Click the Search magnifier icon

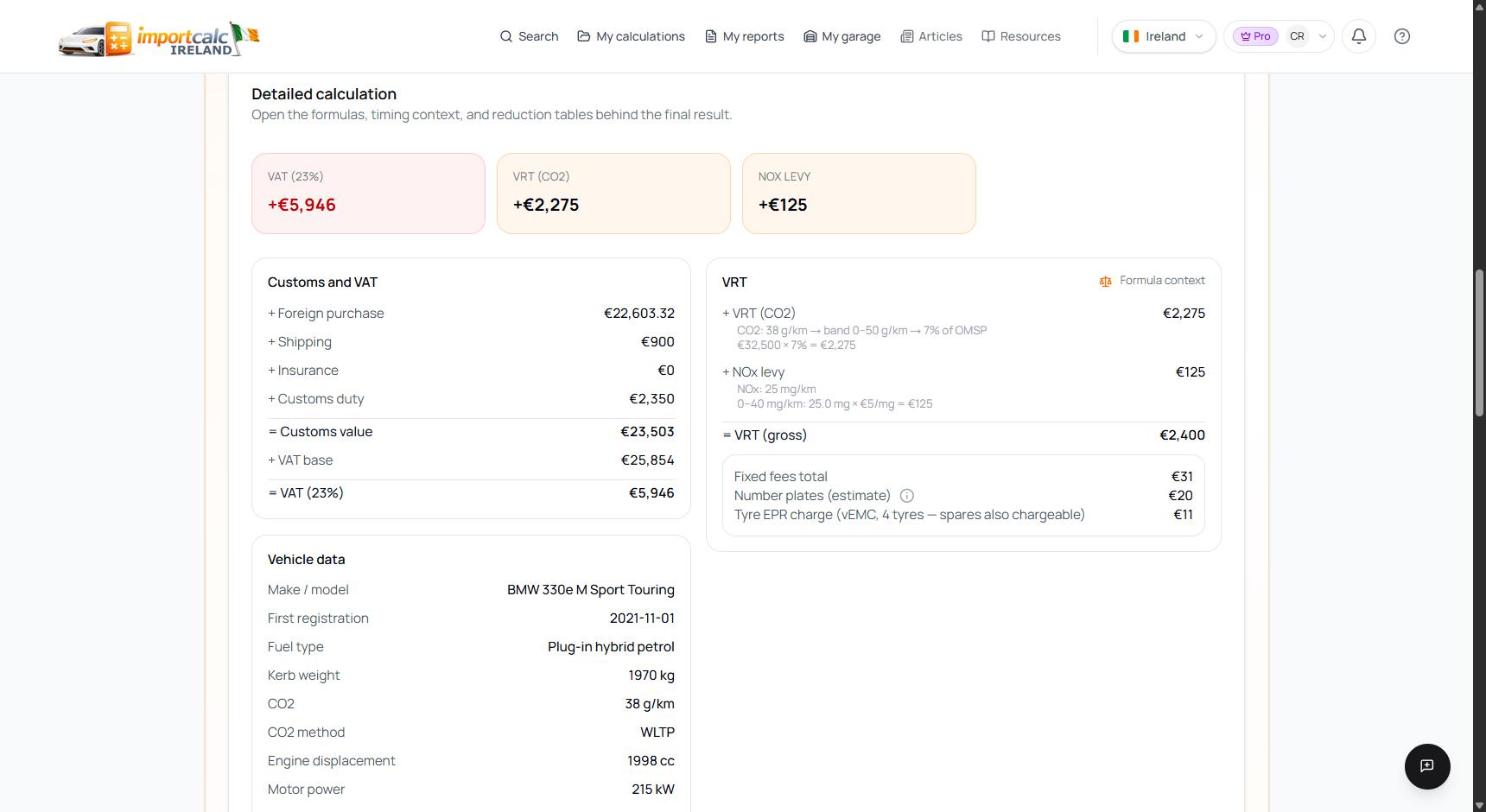[506, 36]
